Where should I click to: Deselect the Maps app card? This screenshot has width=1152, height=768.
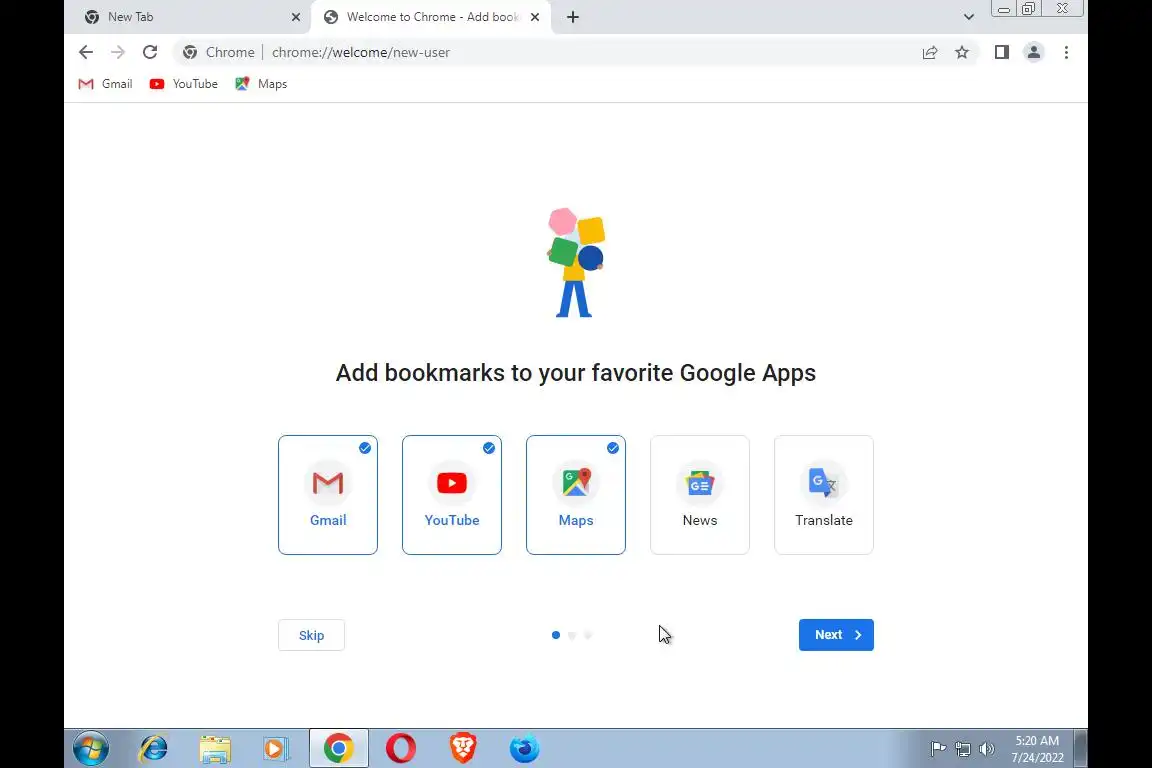pos(576,495)
